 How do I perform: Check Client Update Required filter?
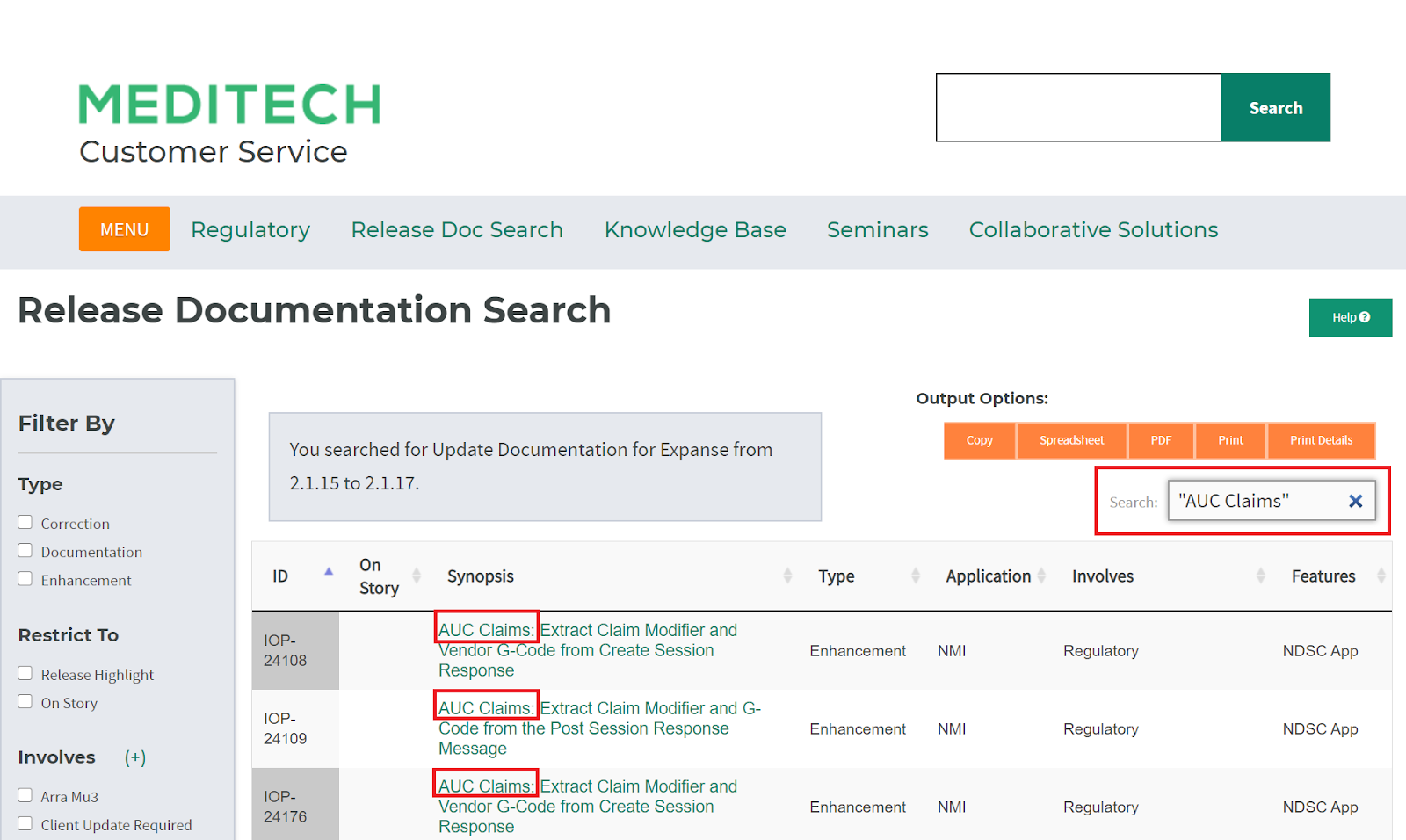tap(25, 823)
